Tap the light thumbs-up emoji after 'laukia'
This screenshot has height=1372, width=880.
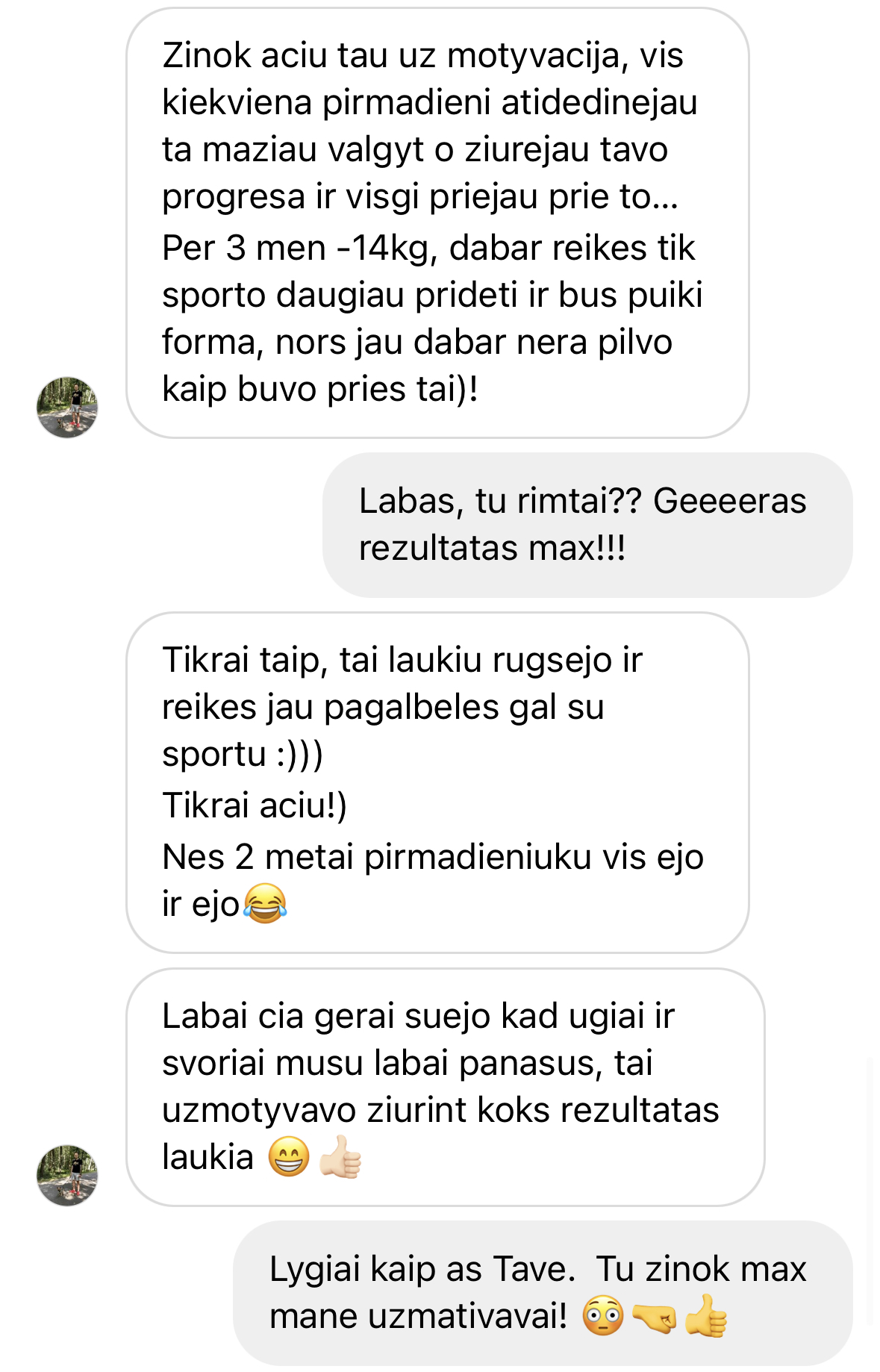point(340,1157)
